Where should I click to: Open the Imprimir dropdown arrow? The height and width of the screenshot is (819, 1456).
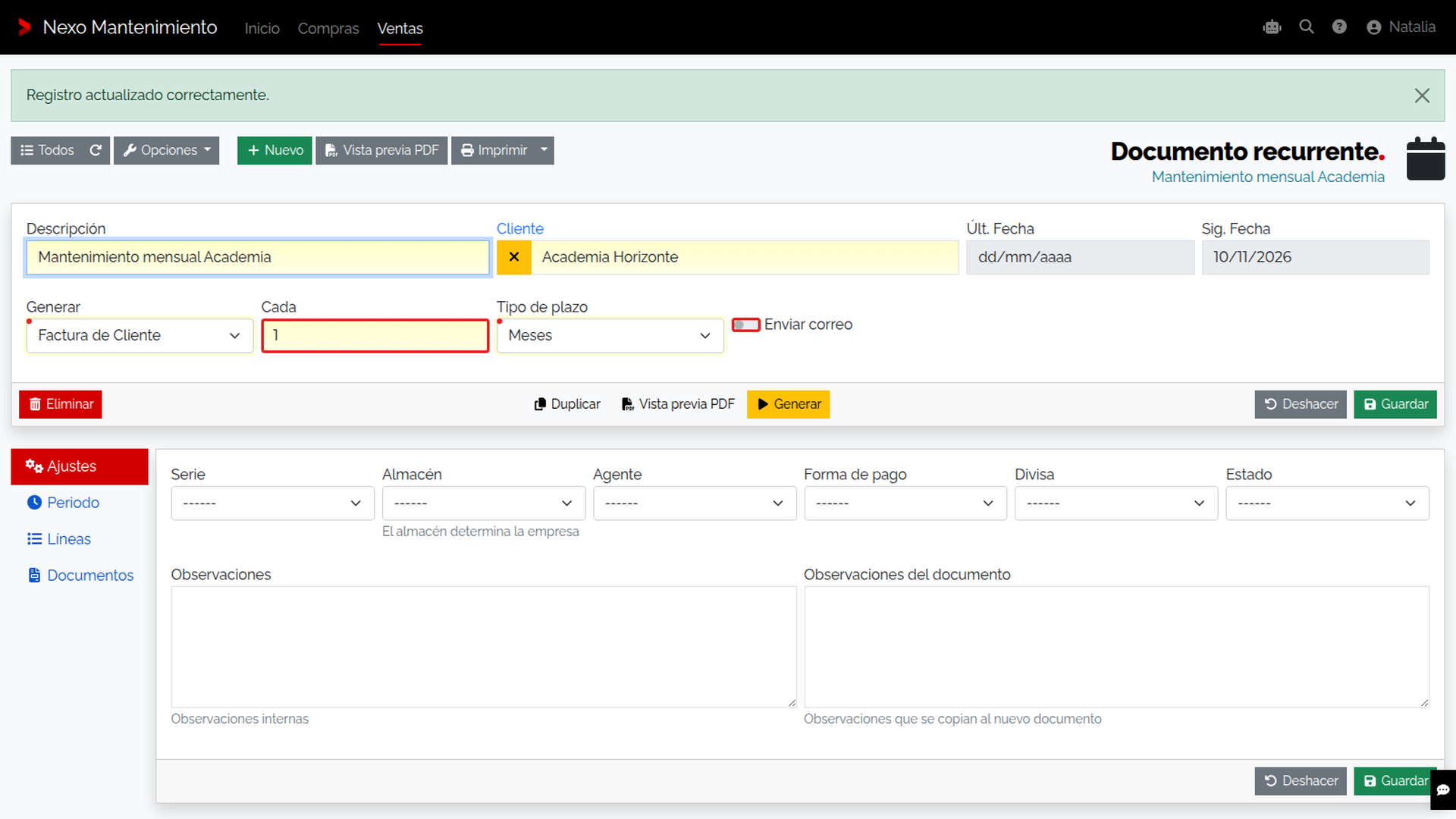pyautogui.click(x=544, y=150)
